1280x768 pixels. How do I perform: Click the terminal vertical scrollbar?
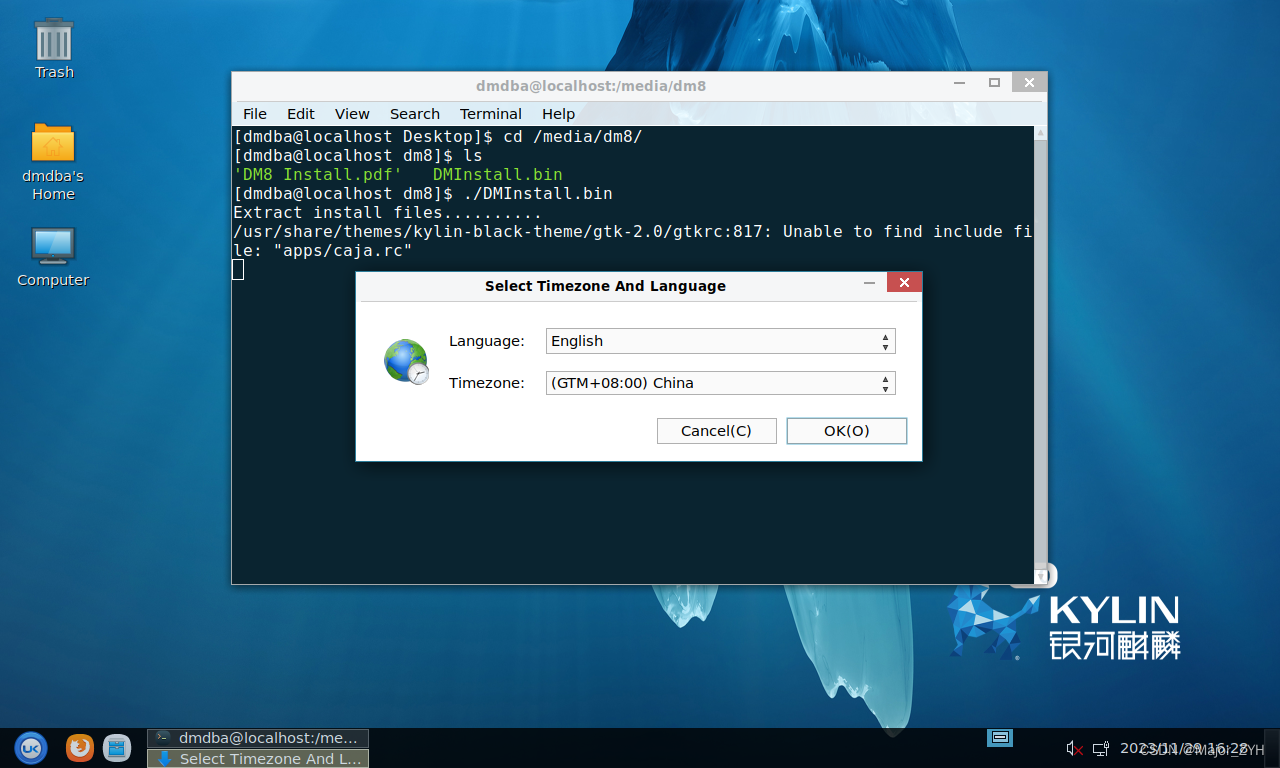point(1040,350)
